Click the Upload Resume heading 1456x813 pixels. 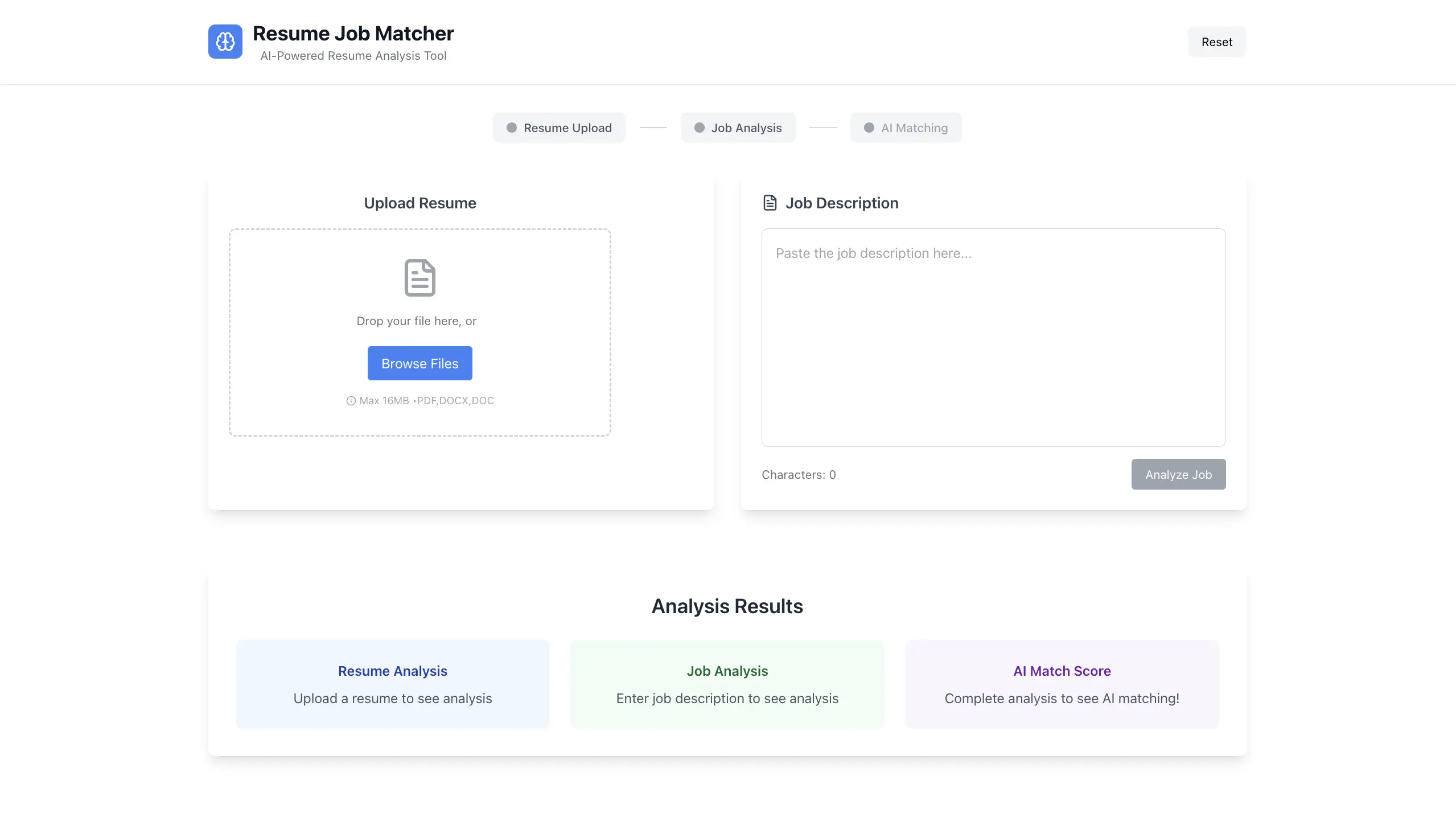point(420,203)
